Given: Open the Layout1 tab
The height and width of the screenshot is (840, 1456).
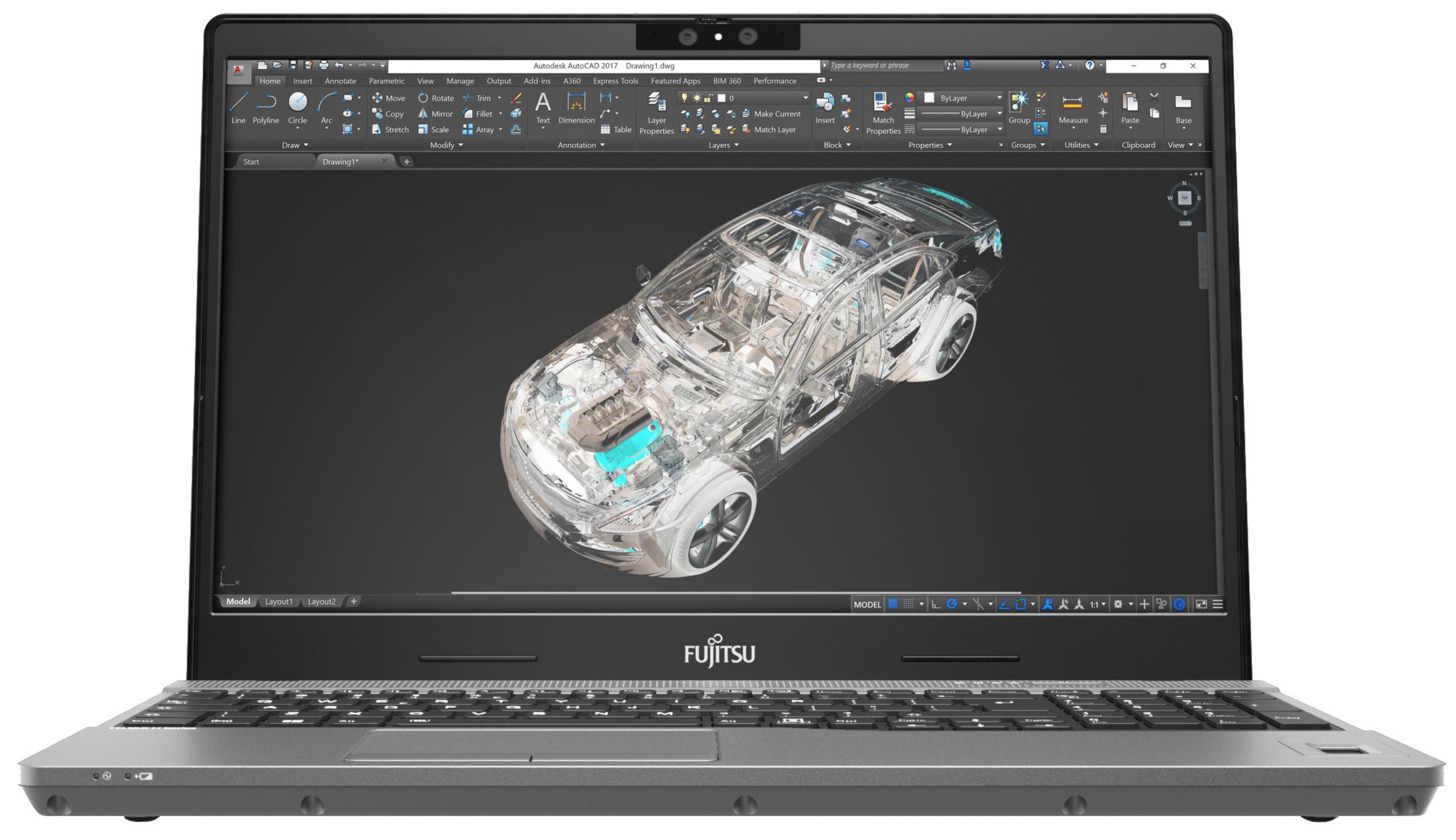Looking at the screenshot, I should (279, 602).
